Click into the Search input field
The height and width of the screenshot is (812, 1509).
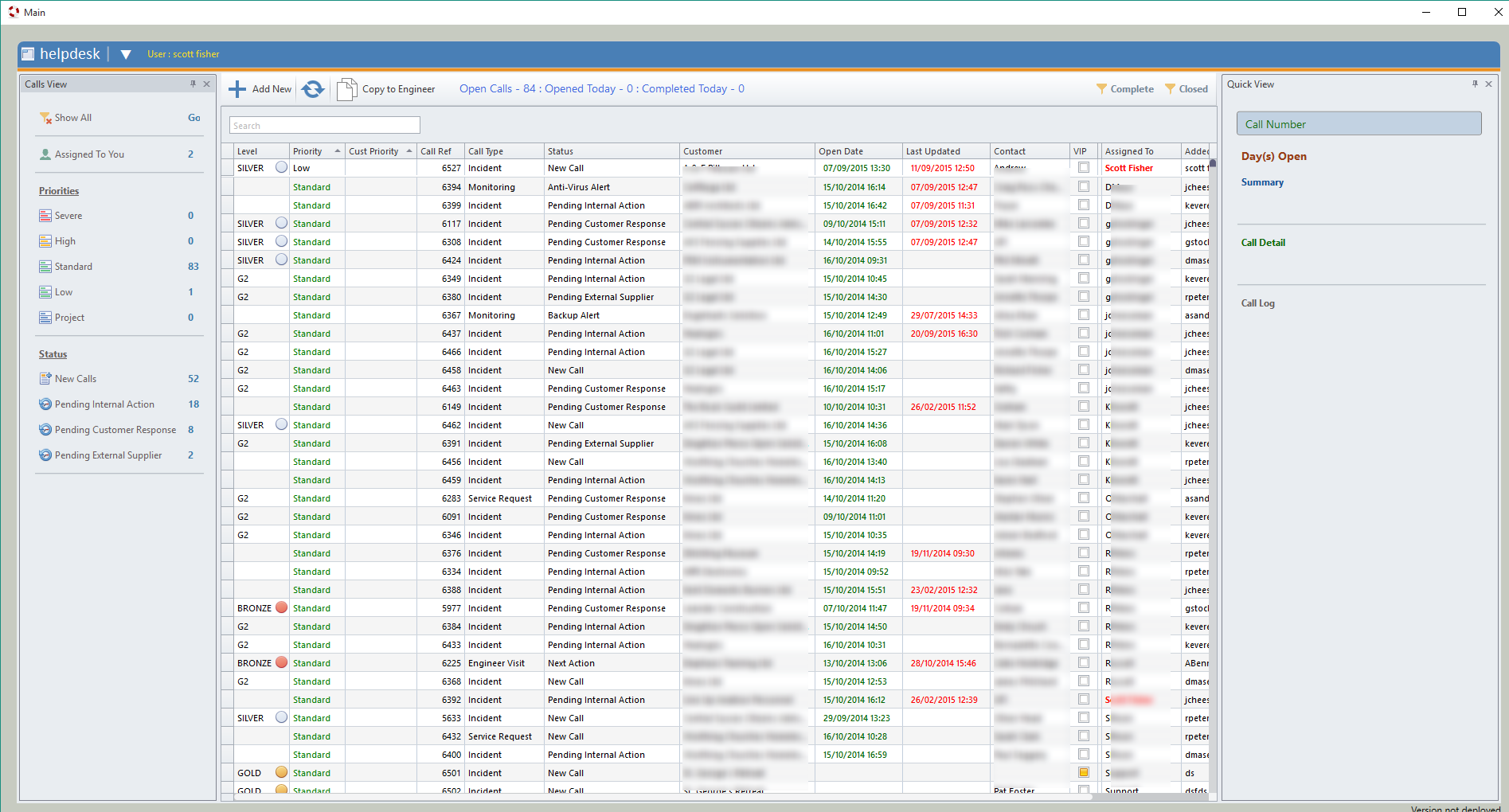pyautogui.click(x=324, y=126)
